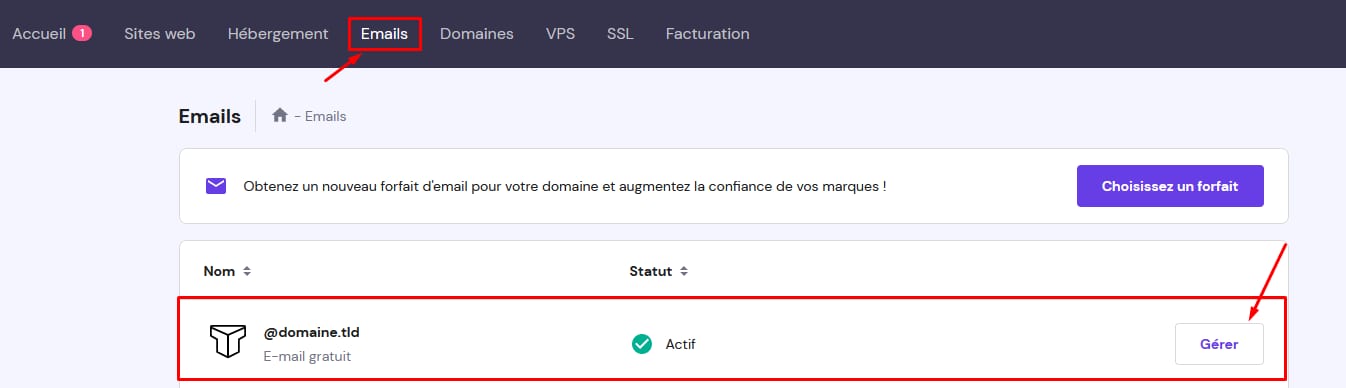Click the purple envelope icon in banner
Screen dimensions: 1346x388
click(215, 186)
